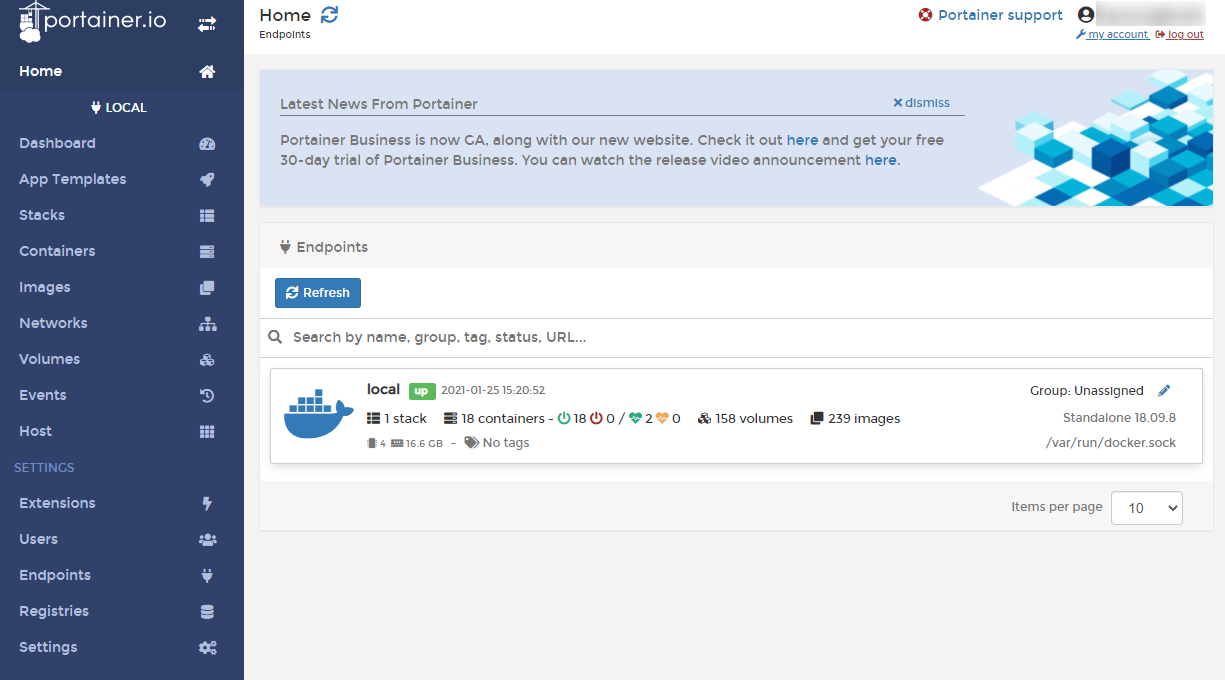Open App Templates in the sidebar
Image resolution: width=1225 pixels, height=680 pixels.
pyautogui.click(x=122, y=180)
